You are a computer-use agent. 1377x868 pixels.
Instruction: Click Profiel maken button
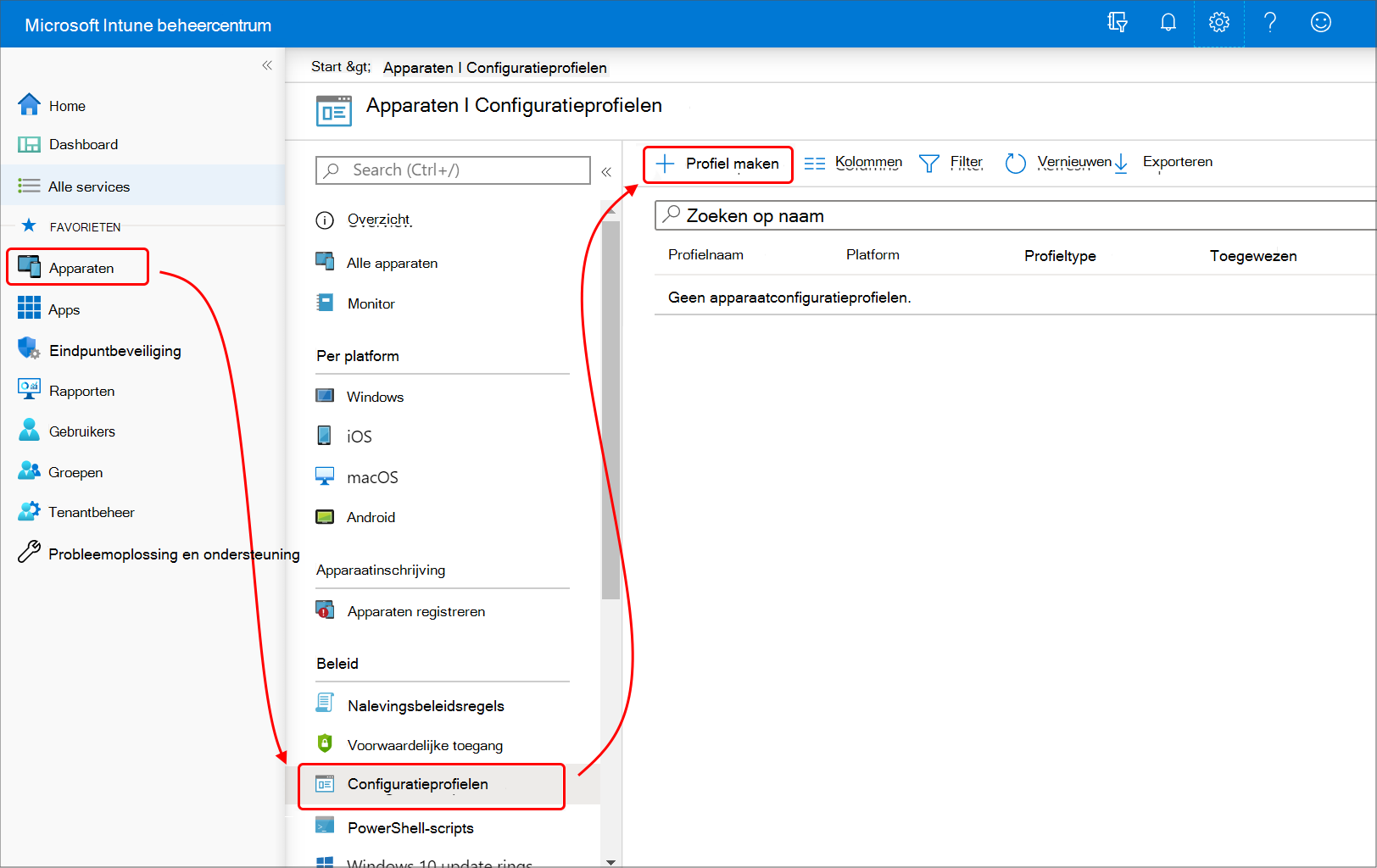pos(717,164)
